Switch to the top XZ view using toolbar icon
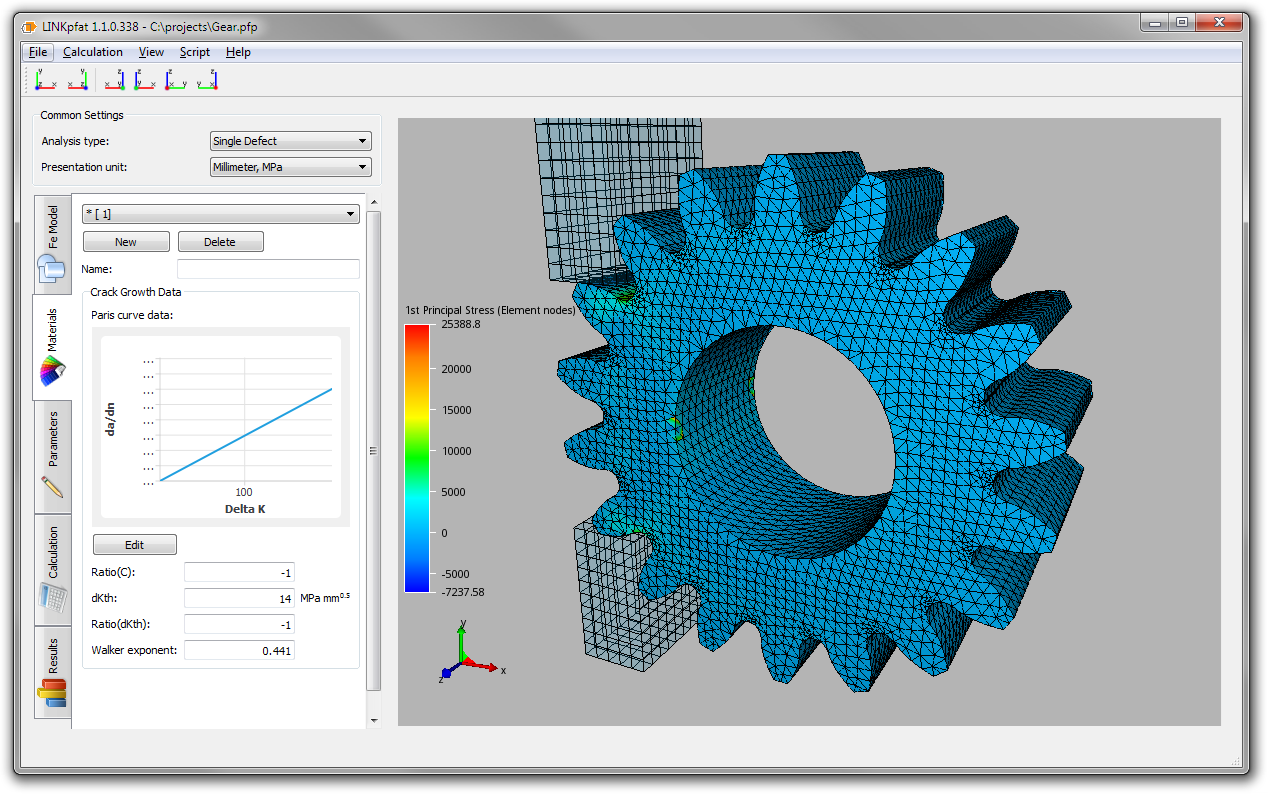1268x794 pixels. (112, 78)
